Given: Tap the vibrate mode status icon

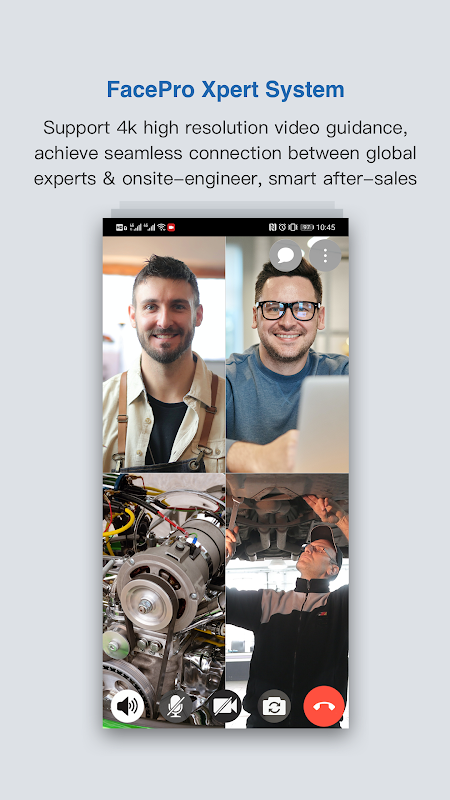Looking at the screenshot, I should coord(292,228).
